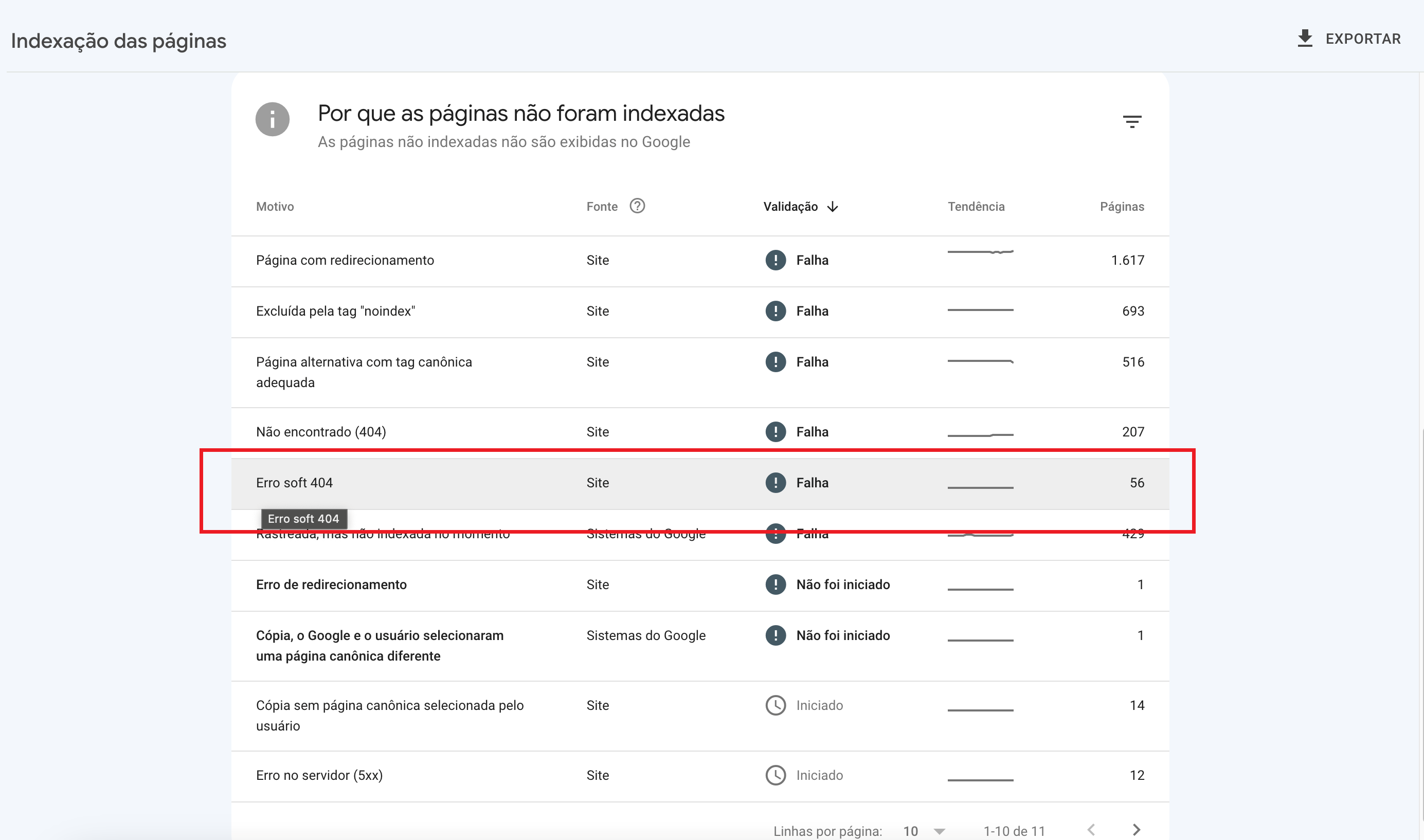Open Cópia, o Google e o usuário selecionaram row
The width and height of the screenshot is (1424, 840).
point(700,646)
